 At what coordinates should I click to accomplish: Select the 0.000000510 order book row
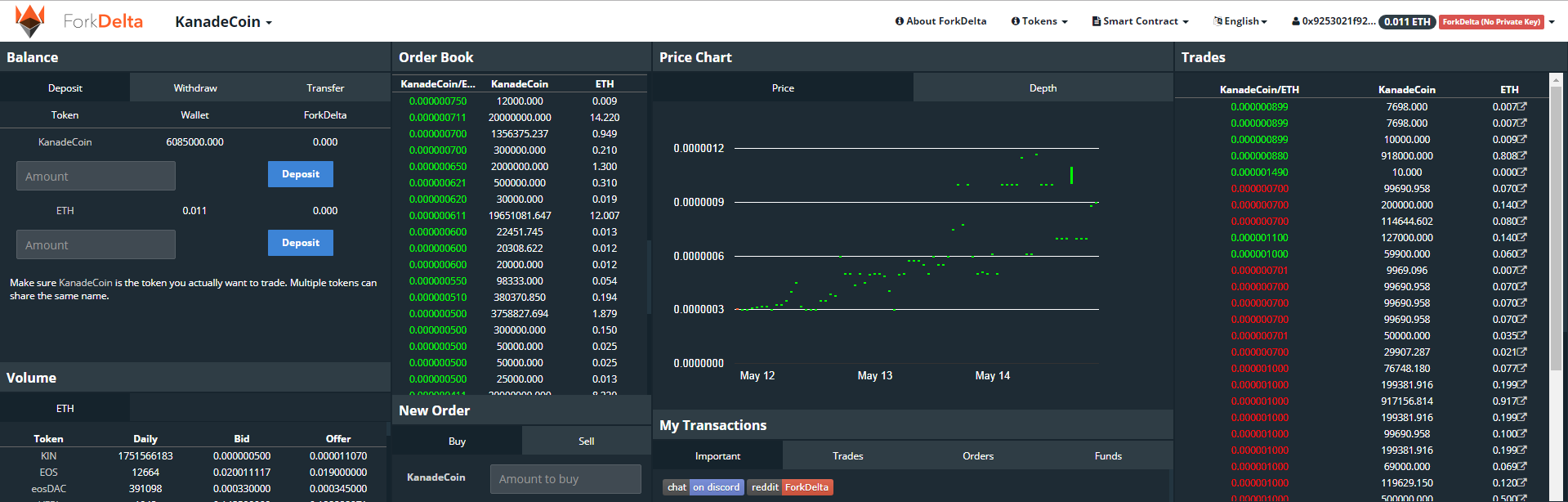click(520, 298)
